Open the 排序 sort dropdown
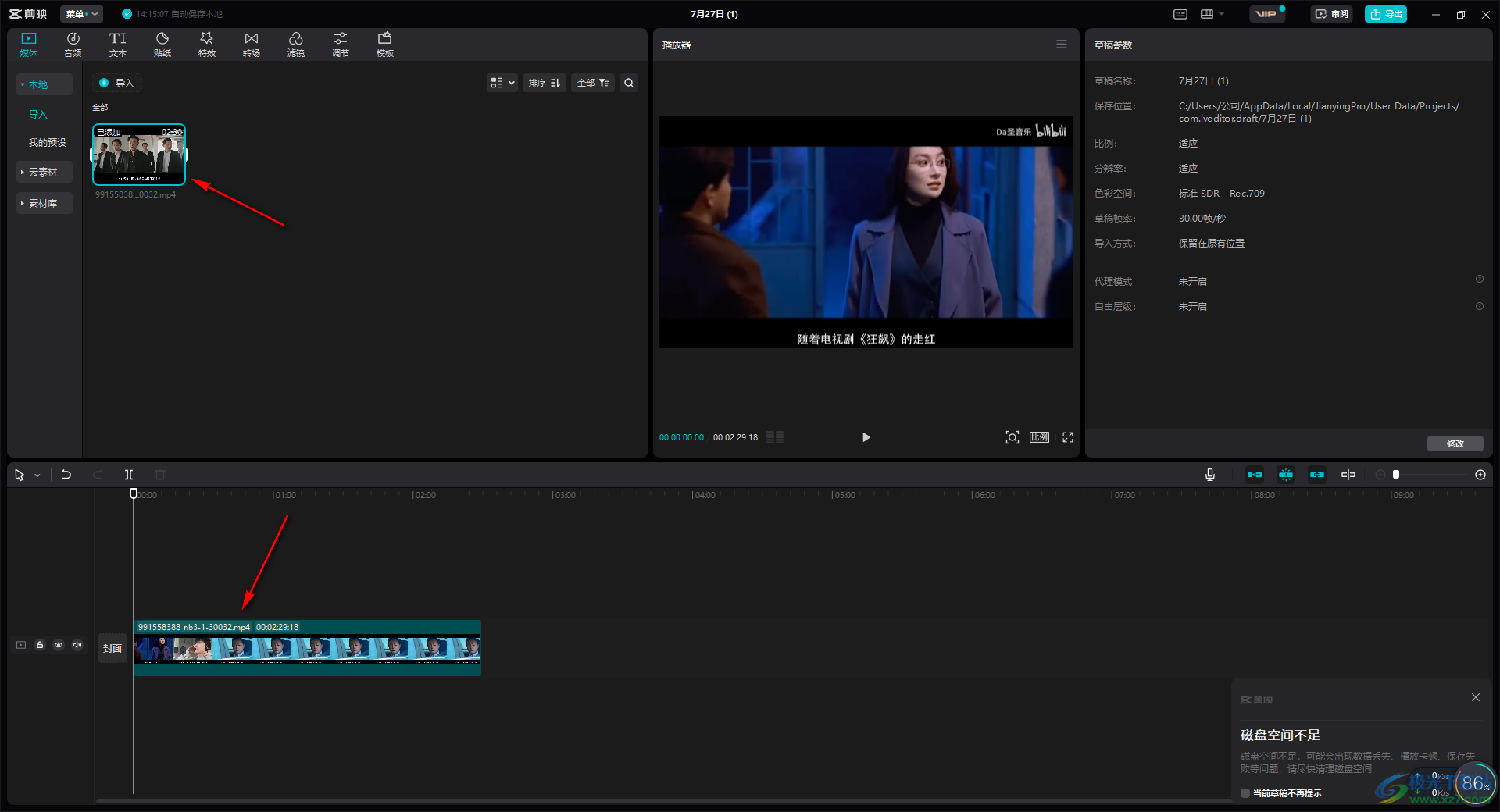This screenshot has height=812, width=1500. tap(545, 83)
